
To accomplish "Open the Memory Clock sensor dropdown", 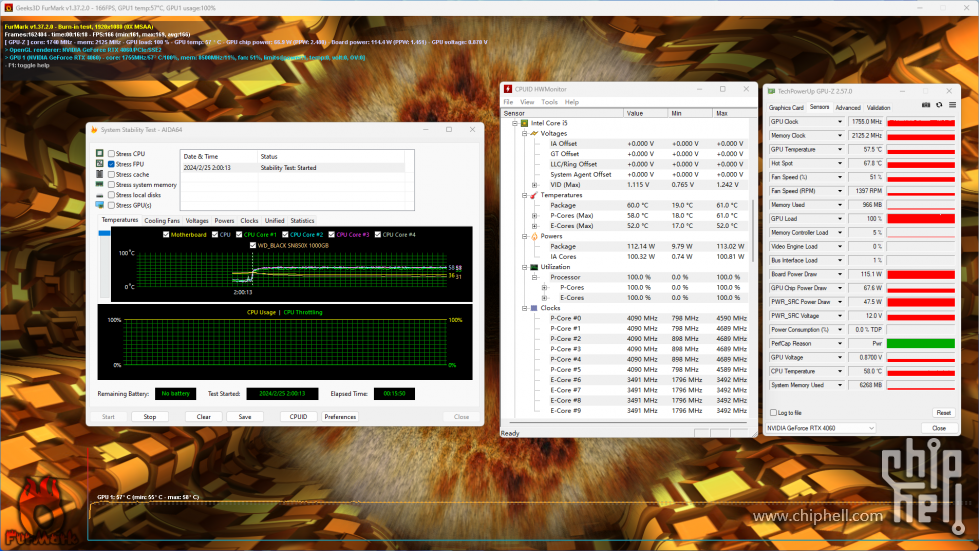I will click(839, 135).
